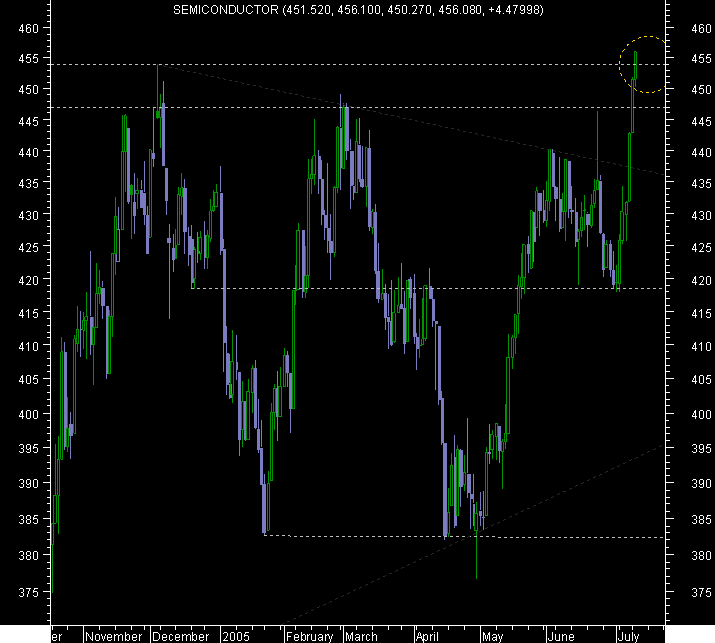The width and height of the screenshot is (715, 643).
Task: Select the November label on the time axis
Action: pyautogui.click(x=114, y=636)
